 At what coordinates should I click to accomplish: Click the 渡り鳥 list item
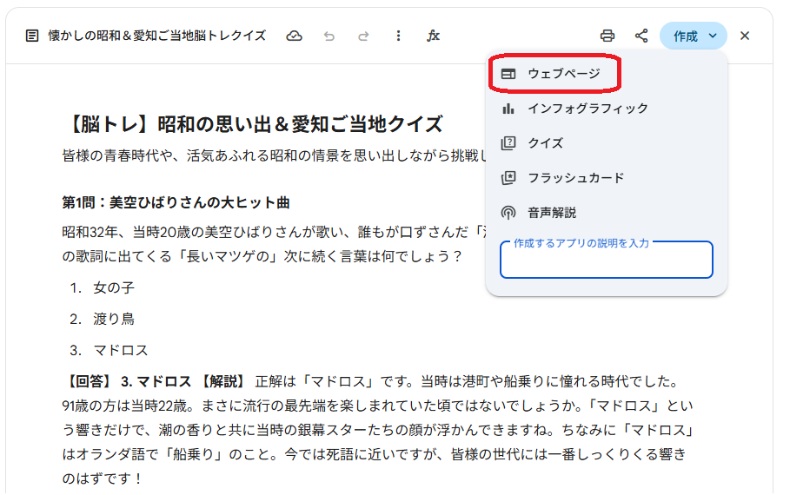(x=113, y=319)
